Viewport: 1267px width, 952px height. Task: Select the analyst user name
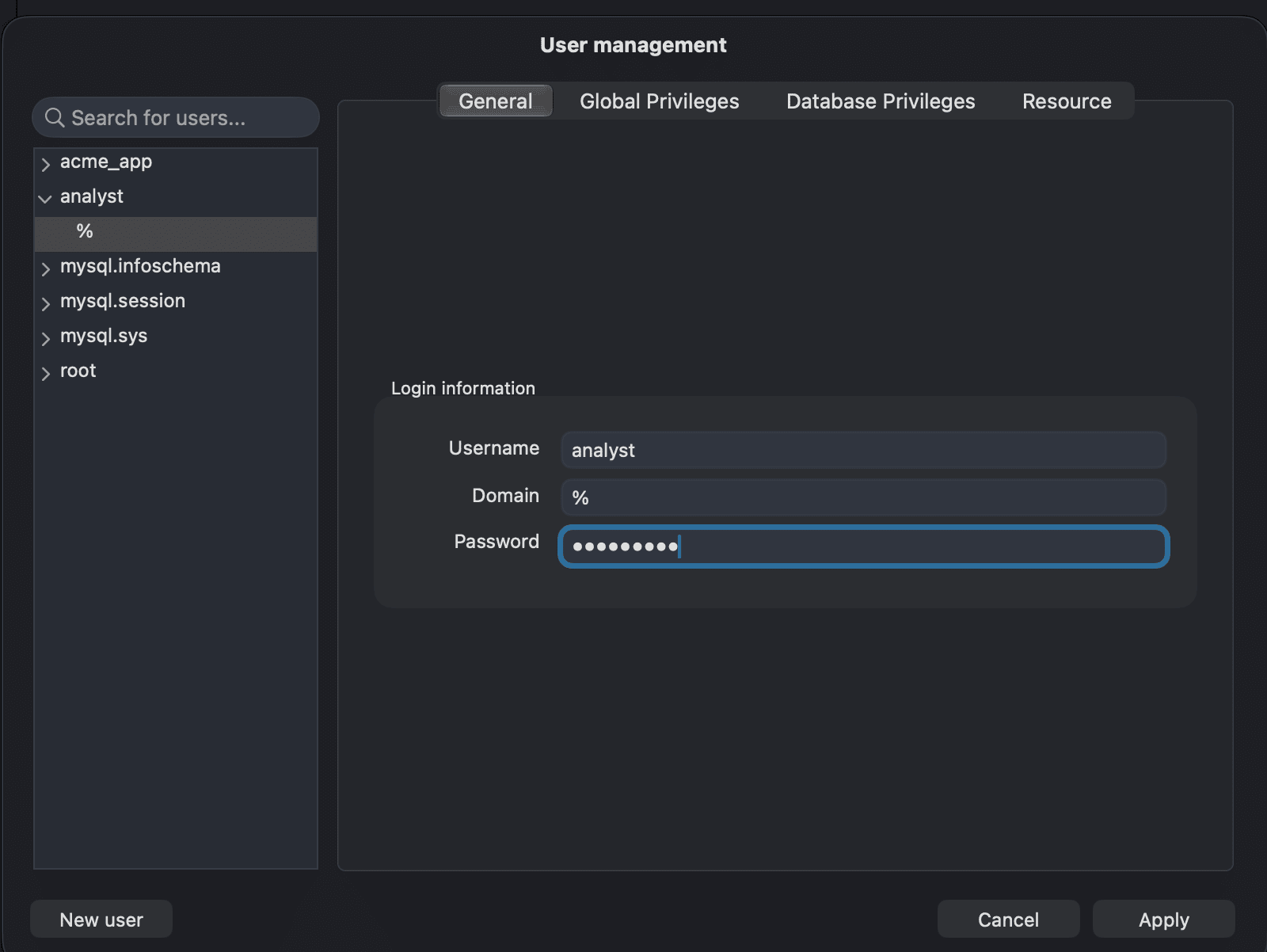(x=92, y=196)
